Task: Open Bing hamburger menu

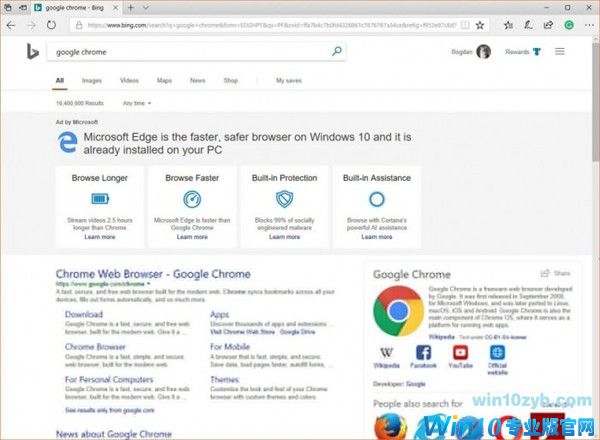Action: tap(560, 51)
